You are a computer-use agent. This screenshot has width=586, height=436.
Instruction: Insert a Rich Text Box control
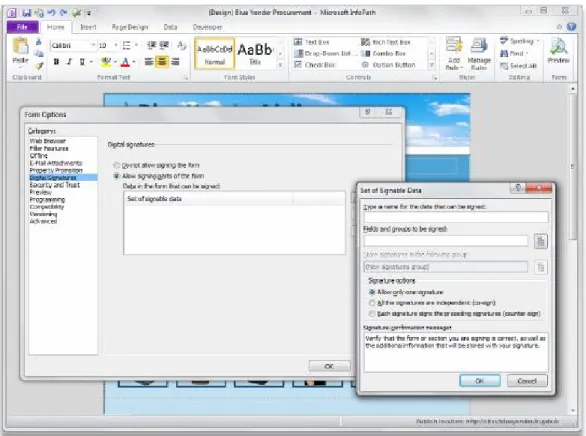click(385, 42)
